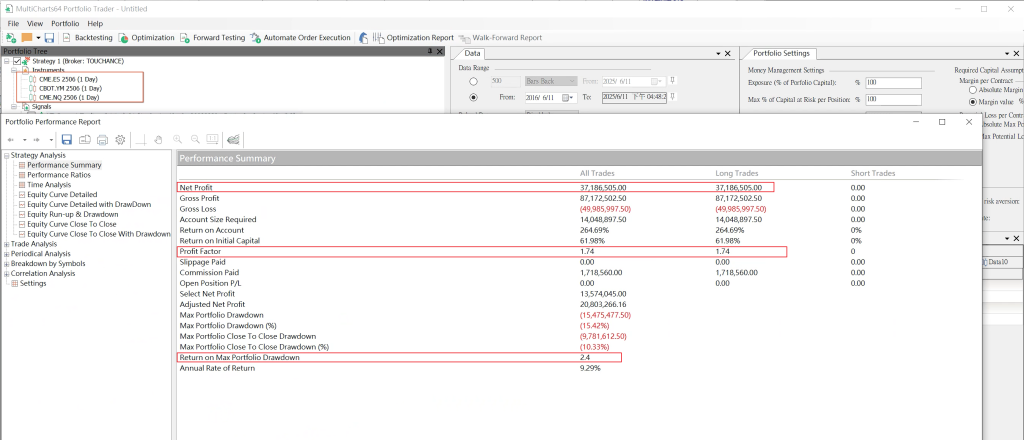The image size is (1024, 440).
Task: Select CME.NQ 2506 instrument in the tree
Action: click(69, 98)
